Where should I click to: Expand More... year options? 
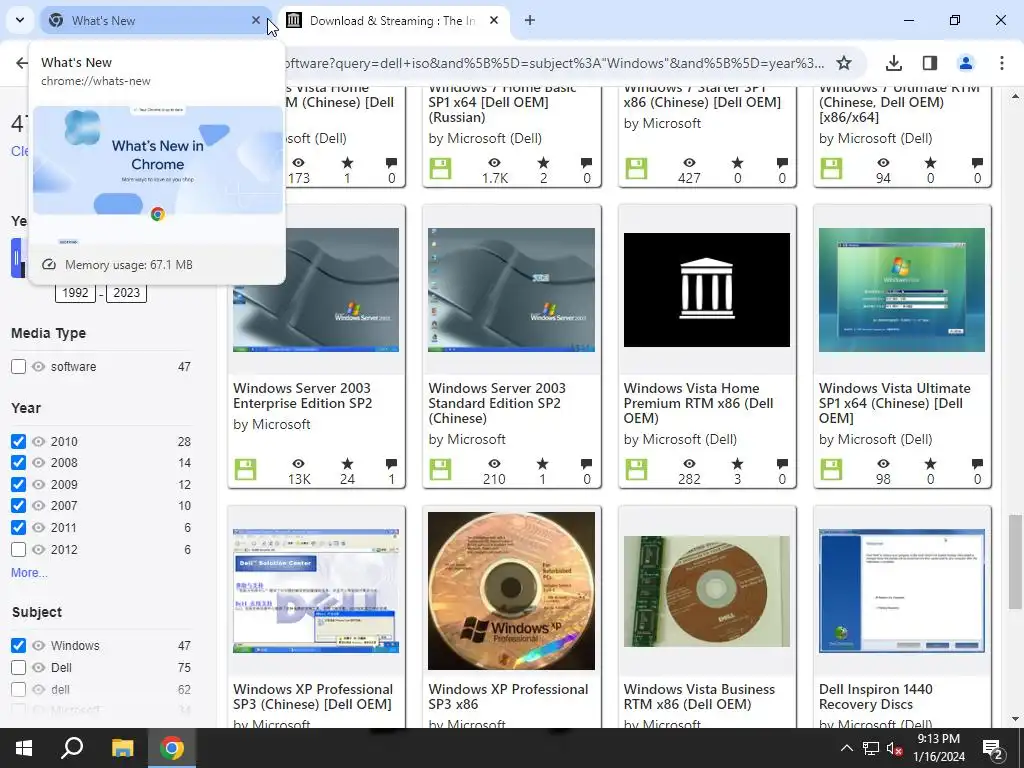pyautogui.click(x=29, y=573)
